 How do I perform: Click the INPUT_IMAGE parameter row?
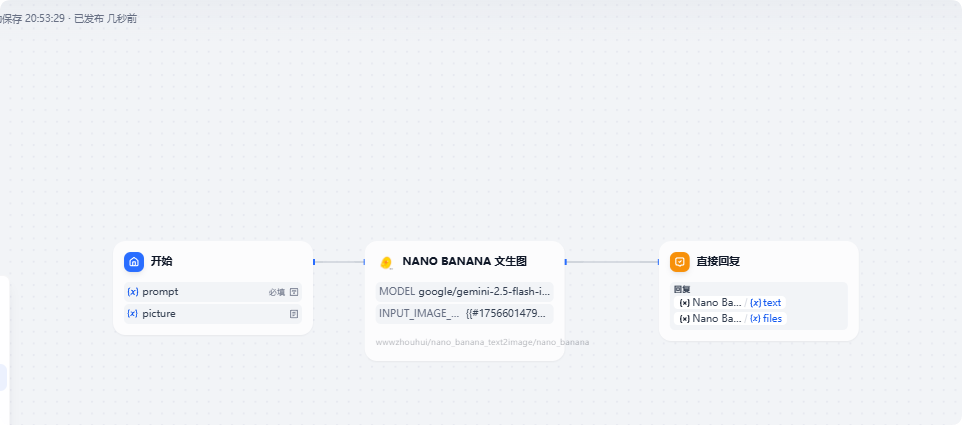(x=464, y=313)
